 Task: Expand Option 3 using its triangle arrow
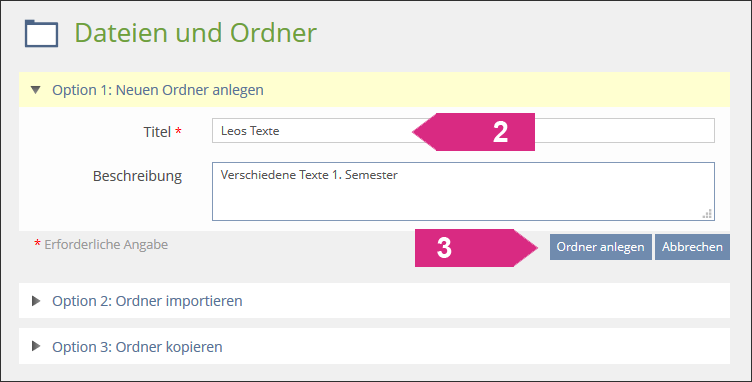point(36,346)
